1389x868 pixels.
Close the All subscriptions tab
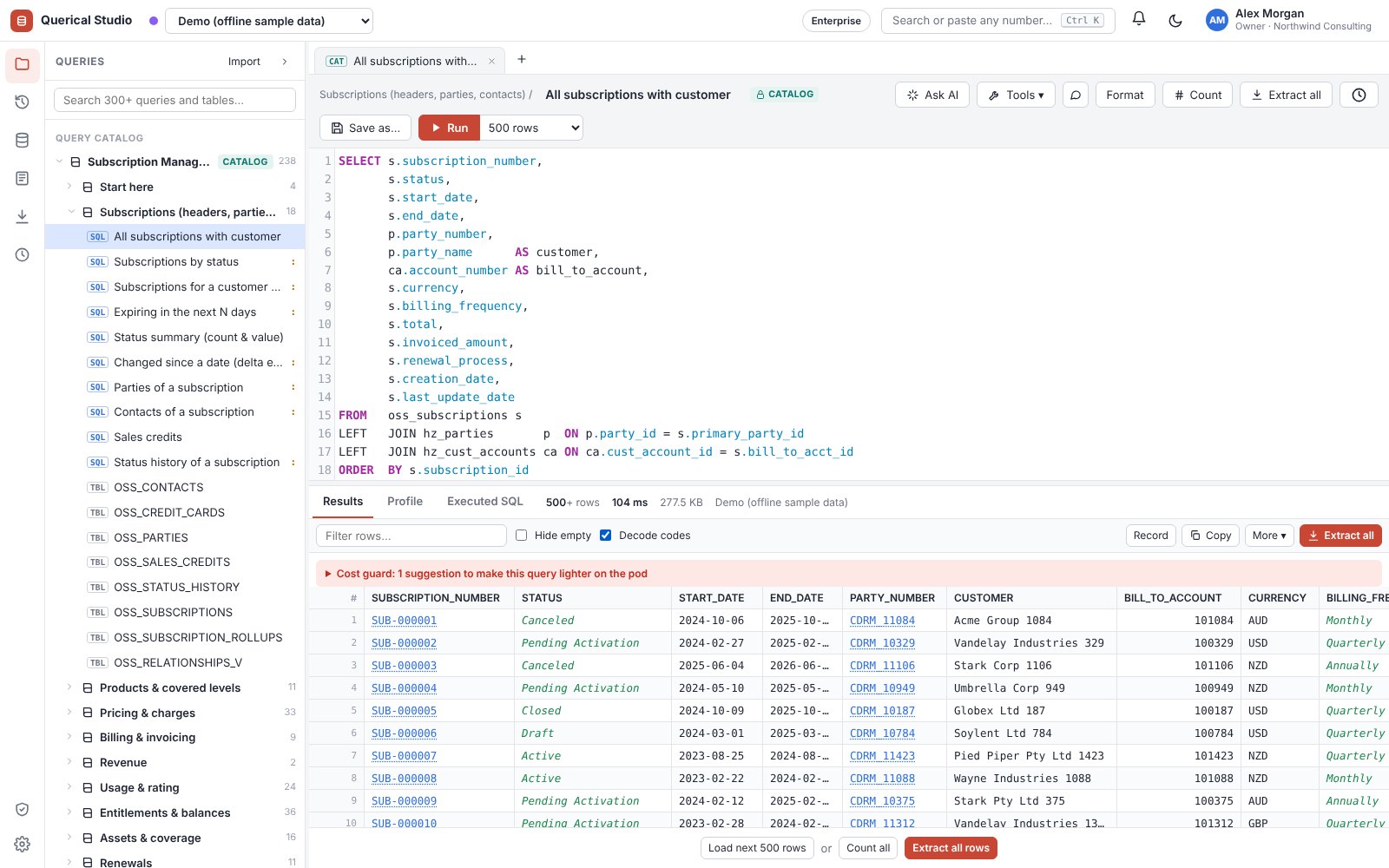(491, 62)
